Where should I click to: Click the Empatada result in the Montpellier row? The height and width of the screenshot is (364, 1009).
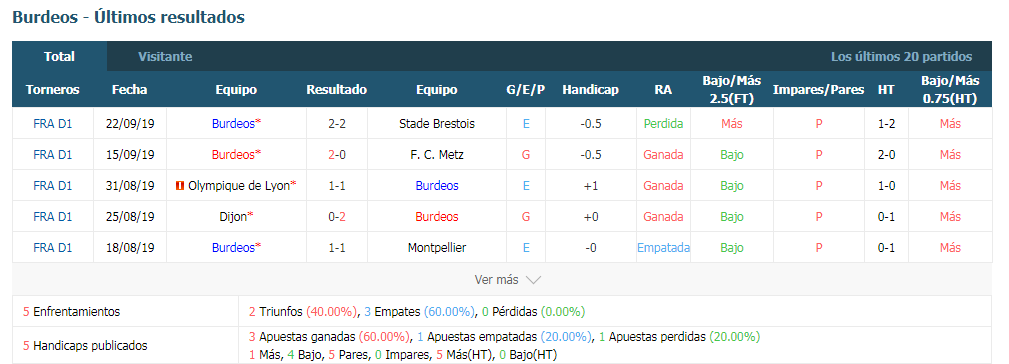pyautogui.click(x=663, y=248)
